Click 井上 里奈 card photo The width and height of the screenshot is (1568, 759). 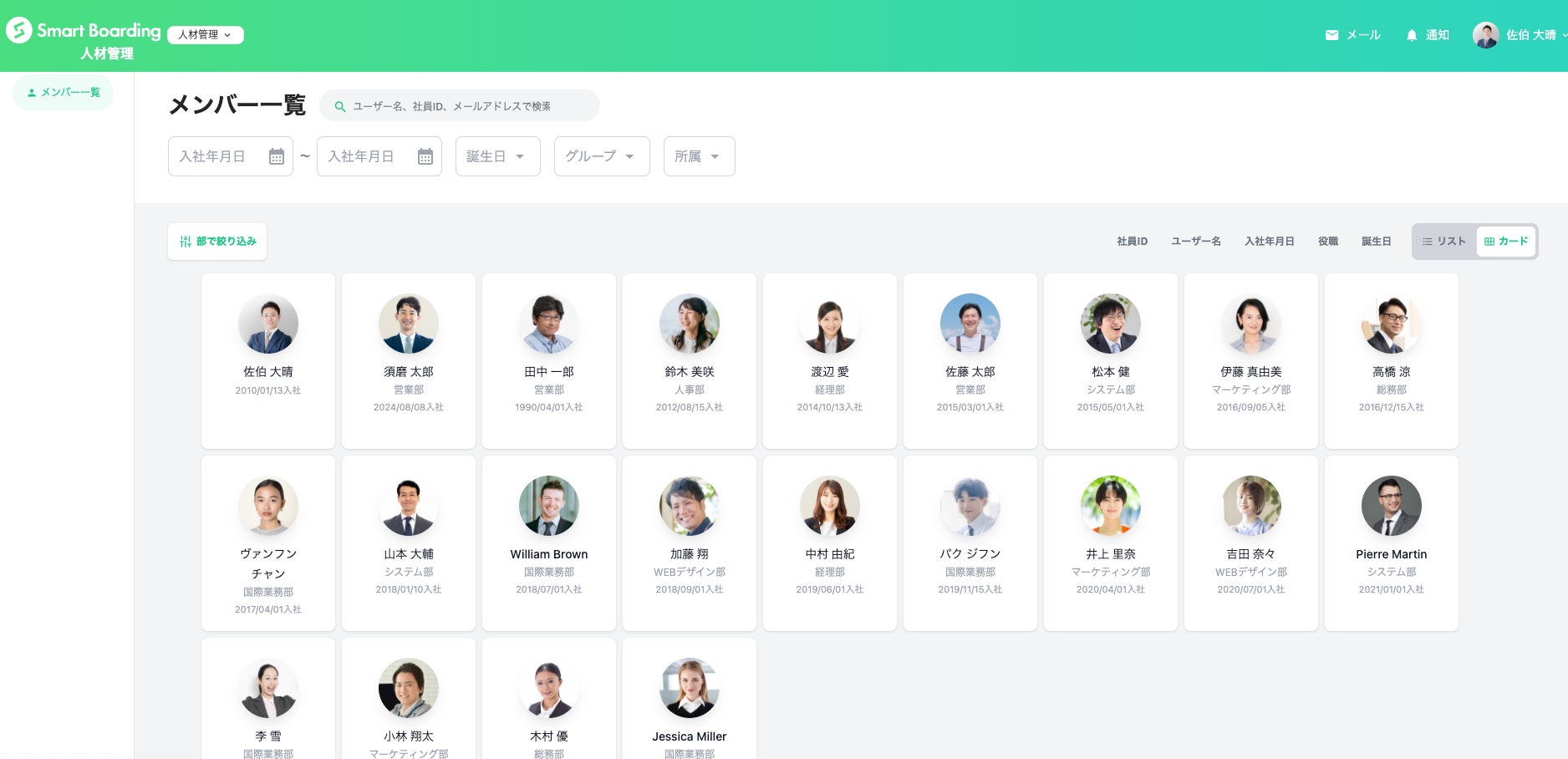[1111, 506]
